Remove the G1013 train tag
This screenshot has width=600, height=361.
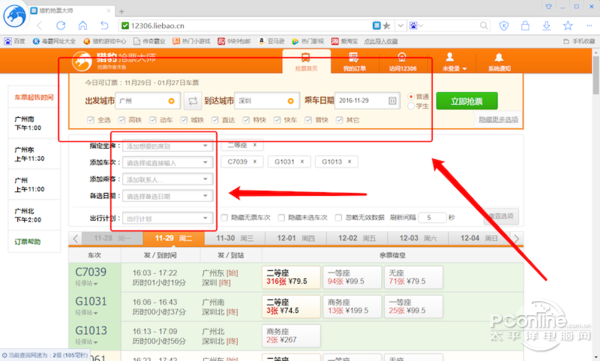(349, 162)
